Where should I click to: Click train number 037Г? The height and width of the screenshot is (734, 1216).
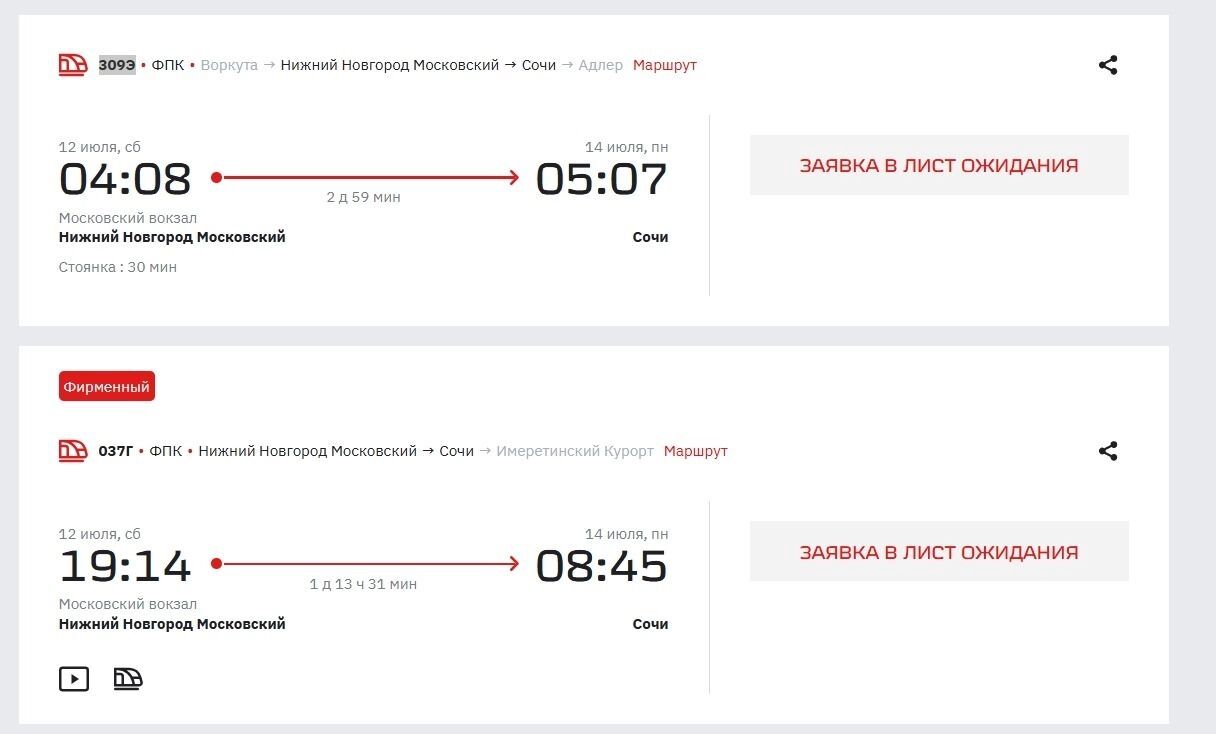pyautogui.click(x=116, y=451)
